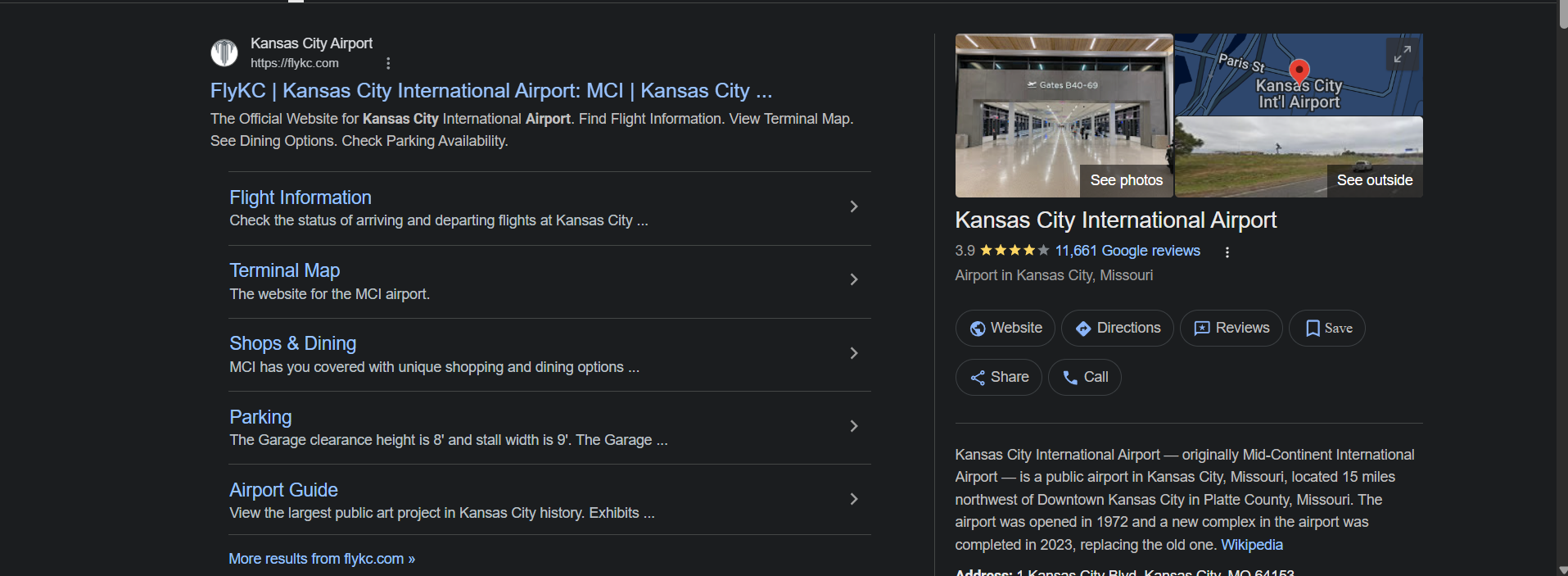The height and width of the screenshot is (576, 1568).
Task: Click the Website globe button
Action: (x=1005, y=329)
